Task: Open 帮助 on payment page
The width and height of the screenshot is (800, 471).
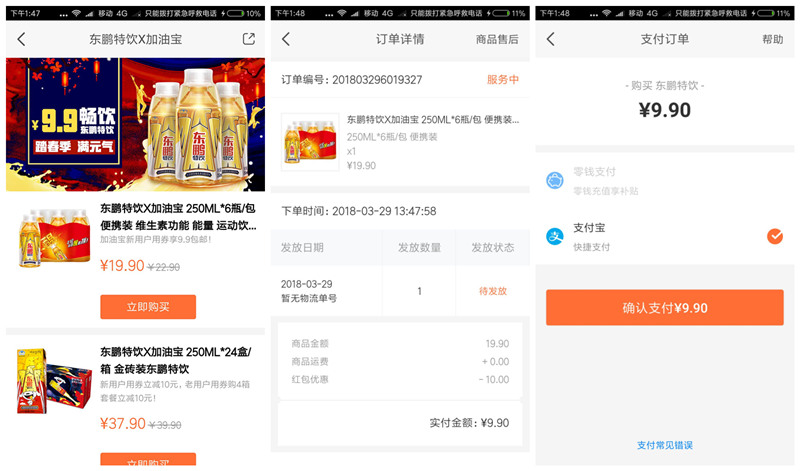Action: [773, 39]
